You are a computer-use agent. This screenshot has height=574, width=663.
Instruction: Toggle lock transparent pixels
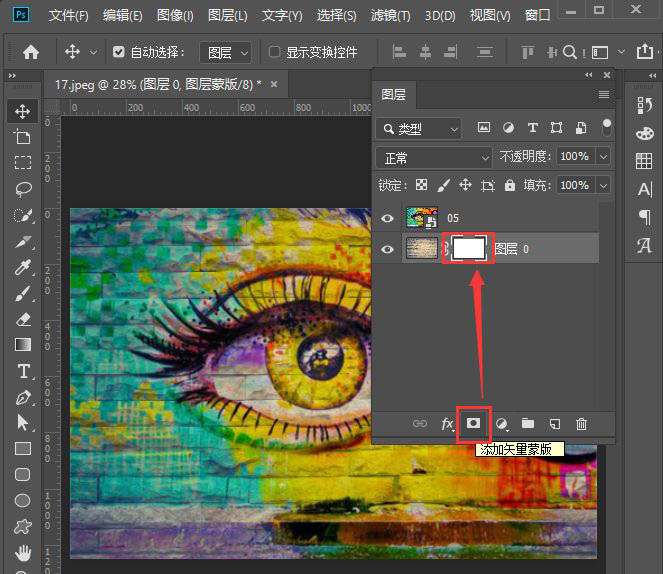(x=422, y=185)
